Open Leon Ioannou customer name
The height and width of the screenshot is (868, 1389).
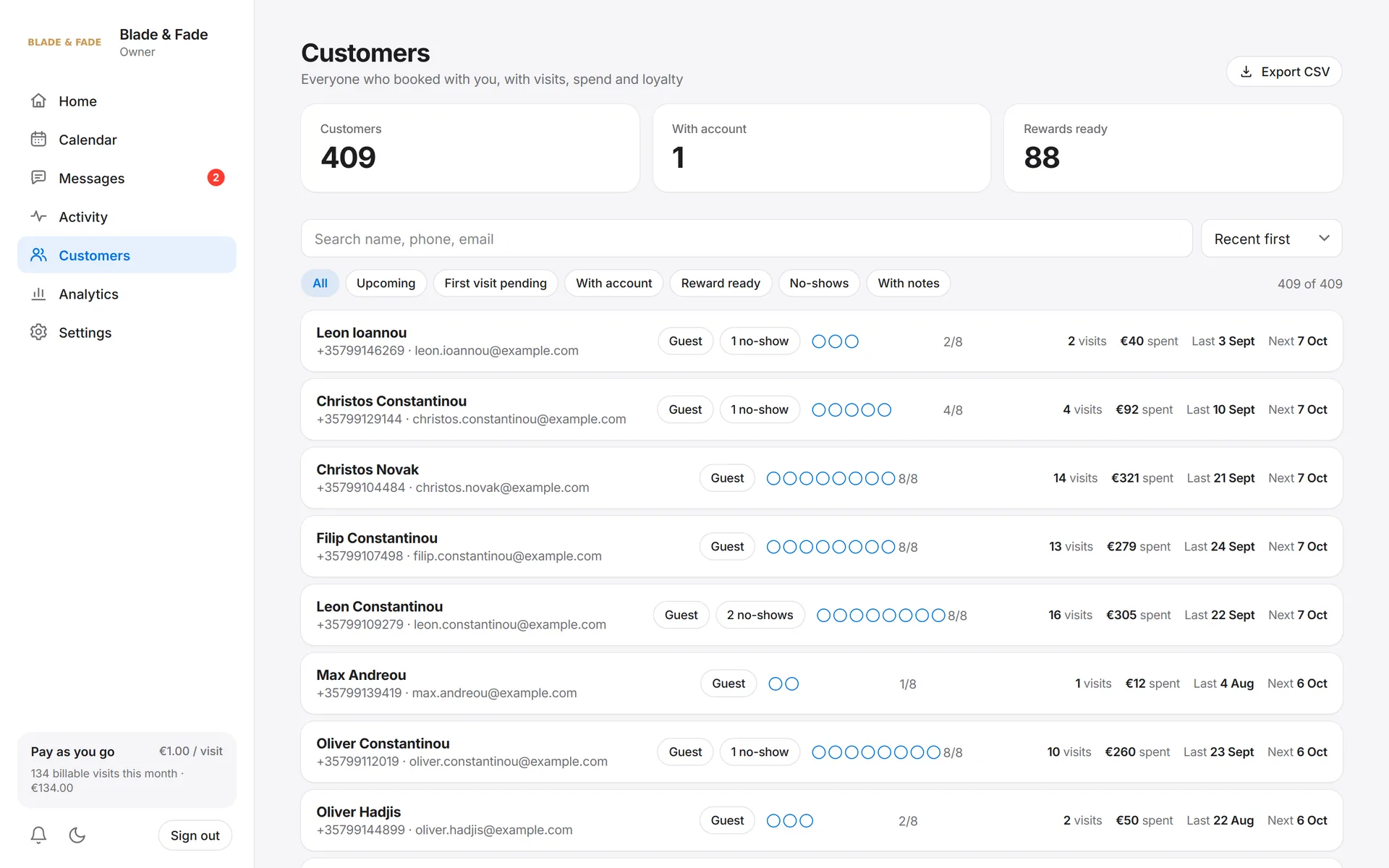click(361, 333)
